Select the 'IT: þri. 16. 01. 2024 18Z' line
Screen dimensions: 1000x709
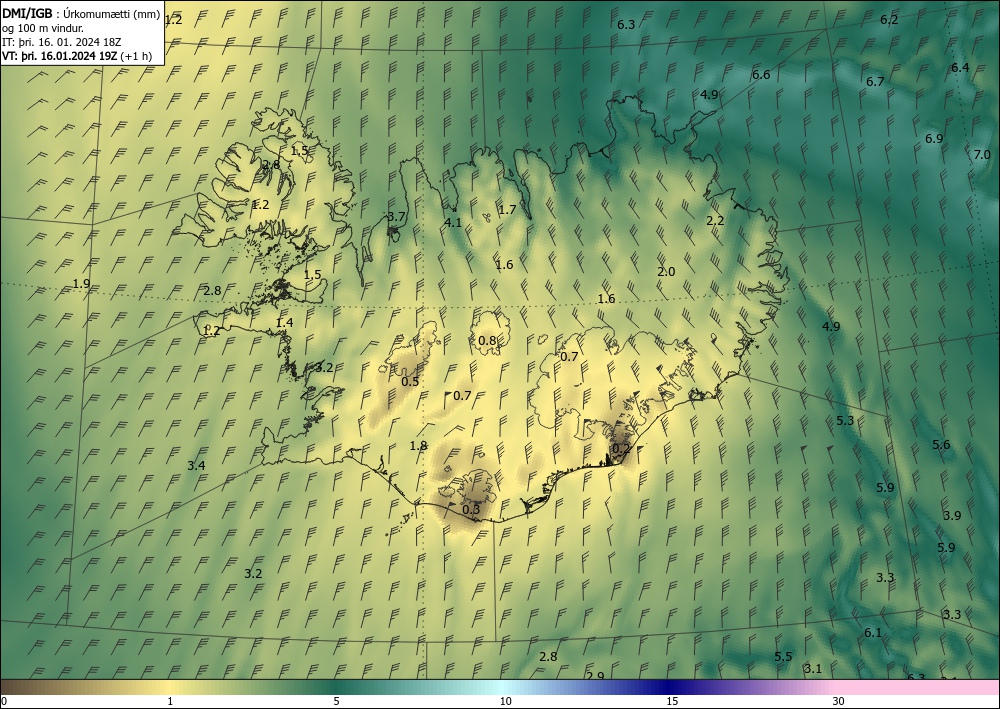point(61,42)
